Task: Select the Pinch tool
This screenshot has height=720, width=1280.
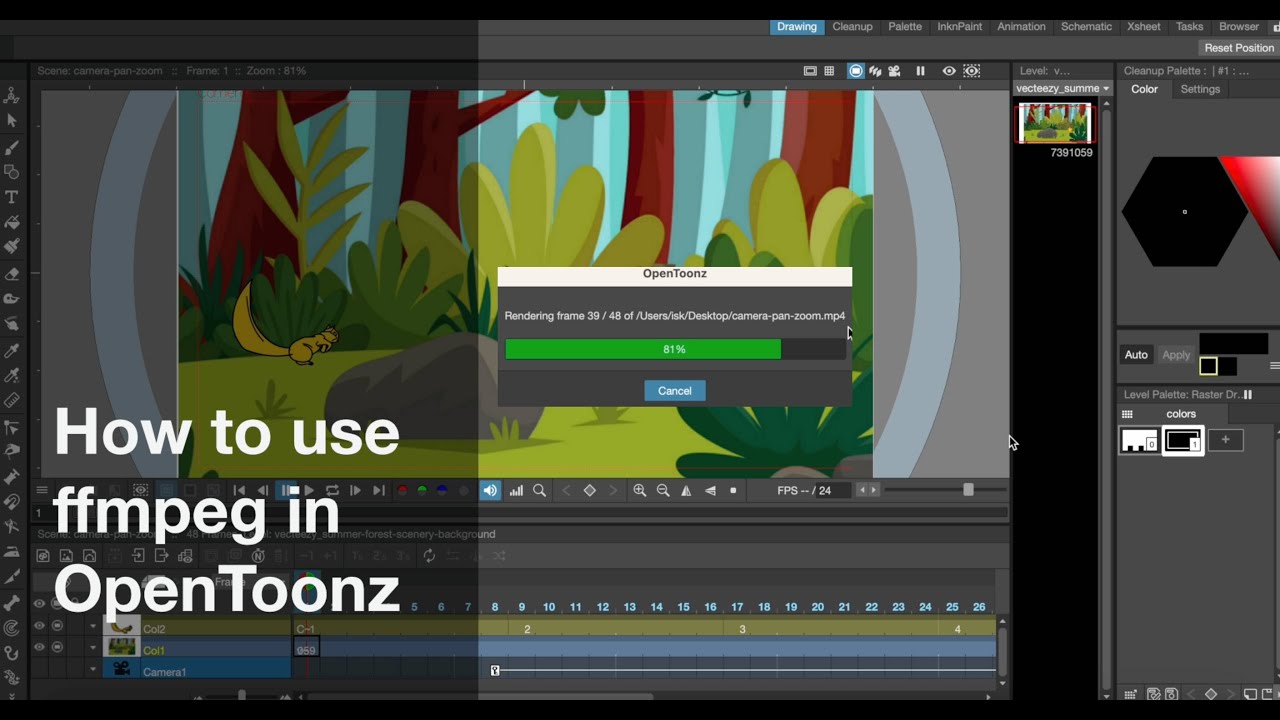Action: pyautogui.click(x=12, y=451)
